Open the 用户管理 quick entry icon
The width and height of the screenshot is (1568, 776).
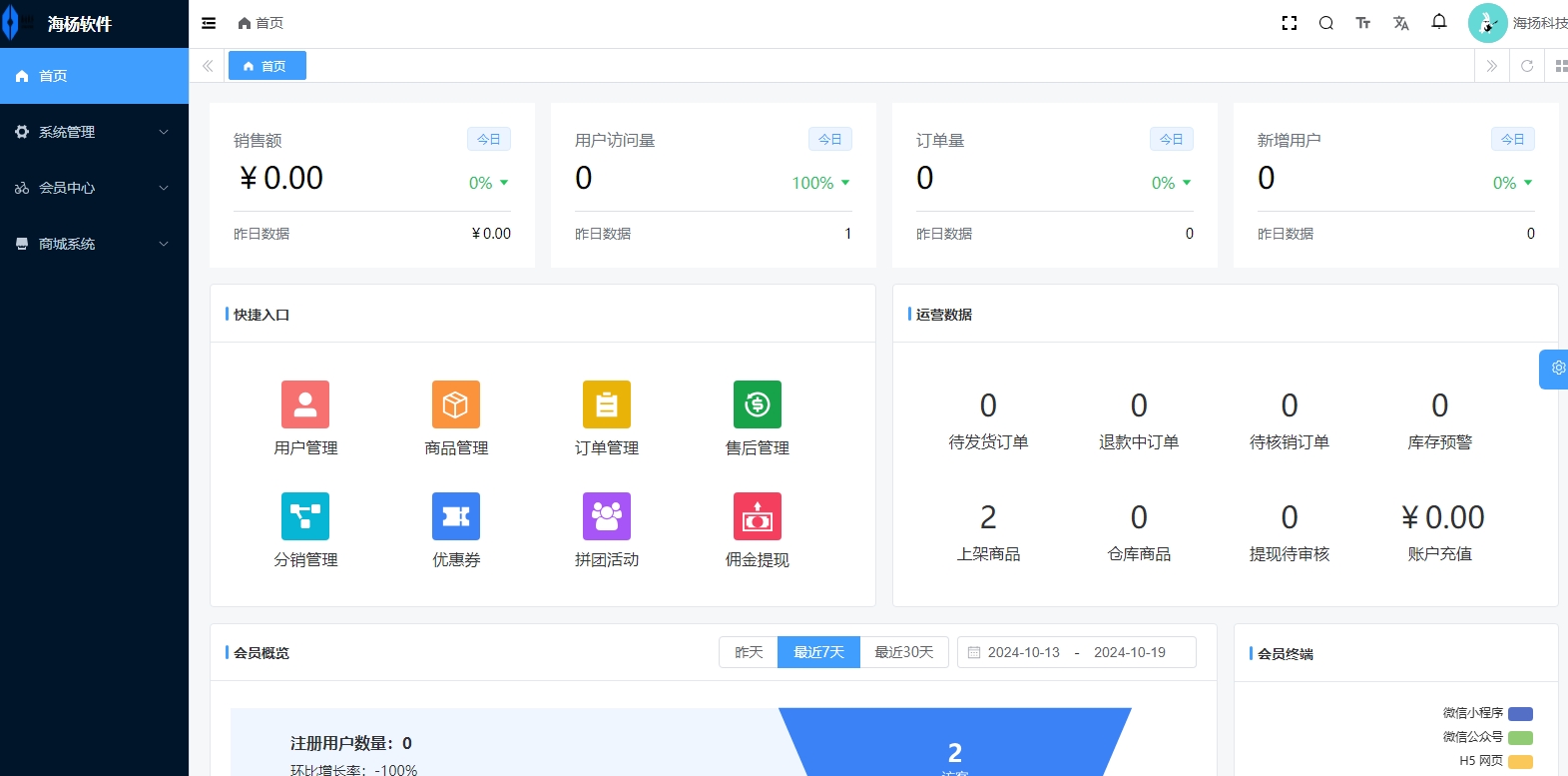point(305,404)
